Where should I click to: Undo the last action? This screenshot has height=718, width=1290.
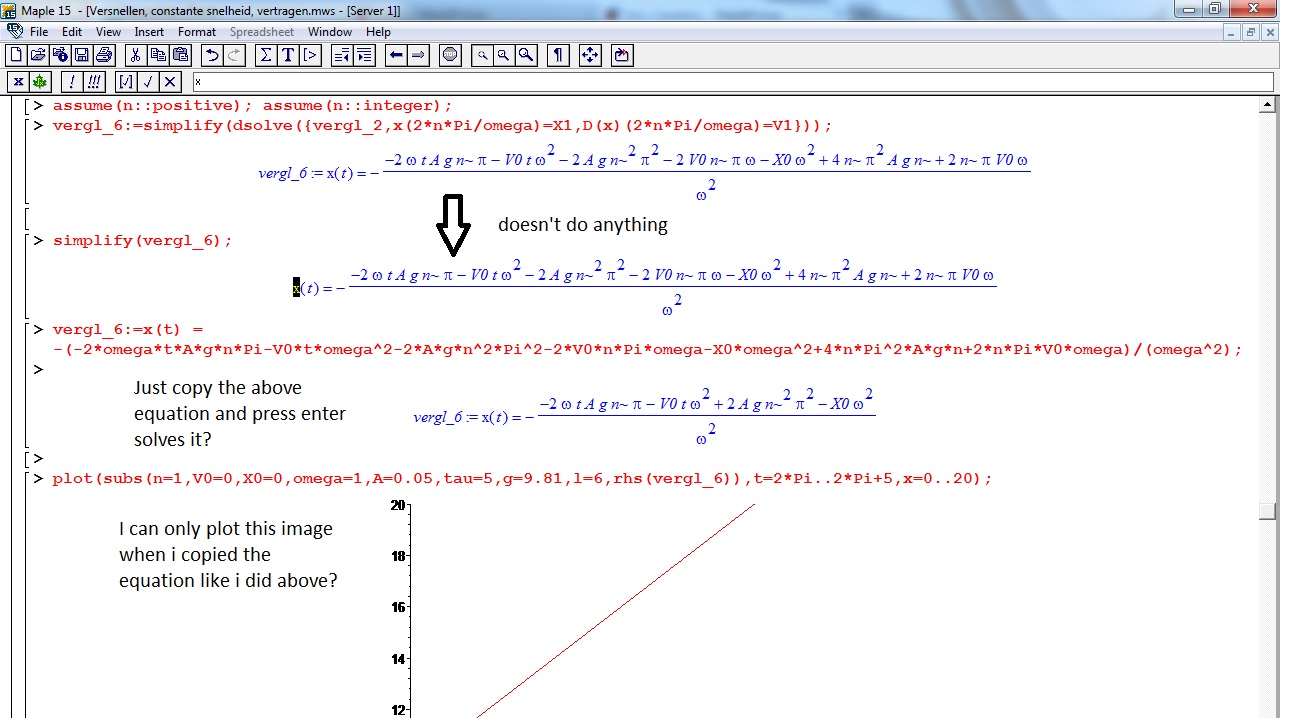tap(211, 55)
